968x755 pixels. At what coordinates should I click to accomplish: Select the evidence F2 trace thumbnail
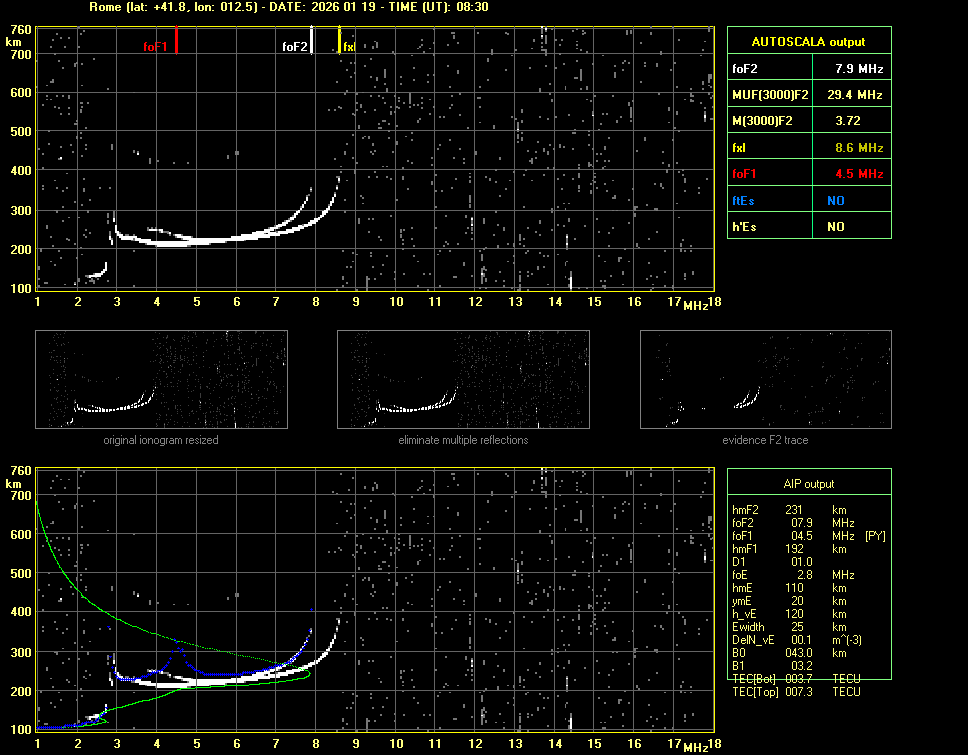765,379
